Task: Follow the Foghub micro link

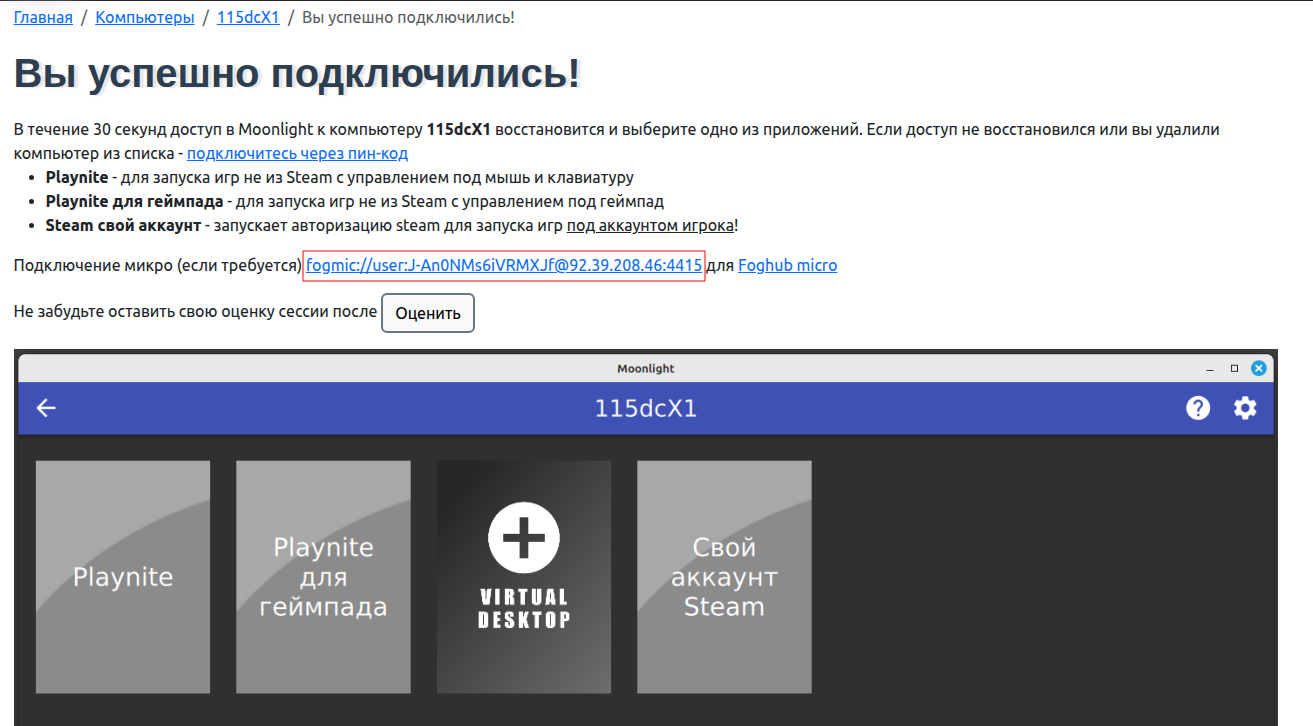Action: 788,266
